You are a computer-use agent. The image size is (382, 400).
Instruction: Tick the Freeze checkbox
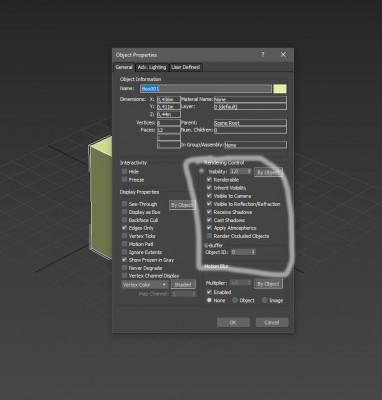click(125, 180)
